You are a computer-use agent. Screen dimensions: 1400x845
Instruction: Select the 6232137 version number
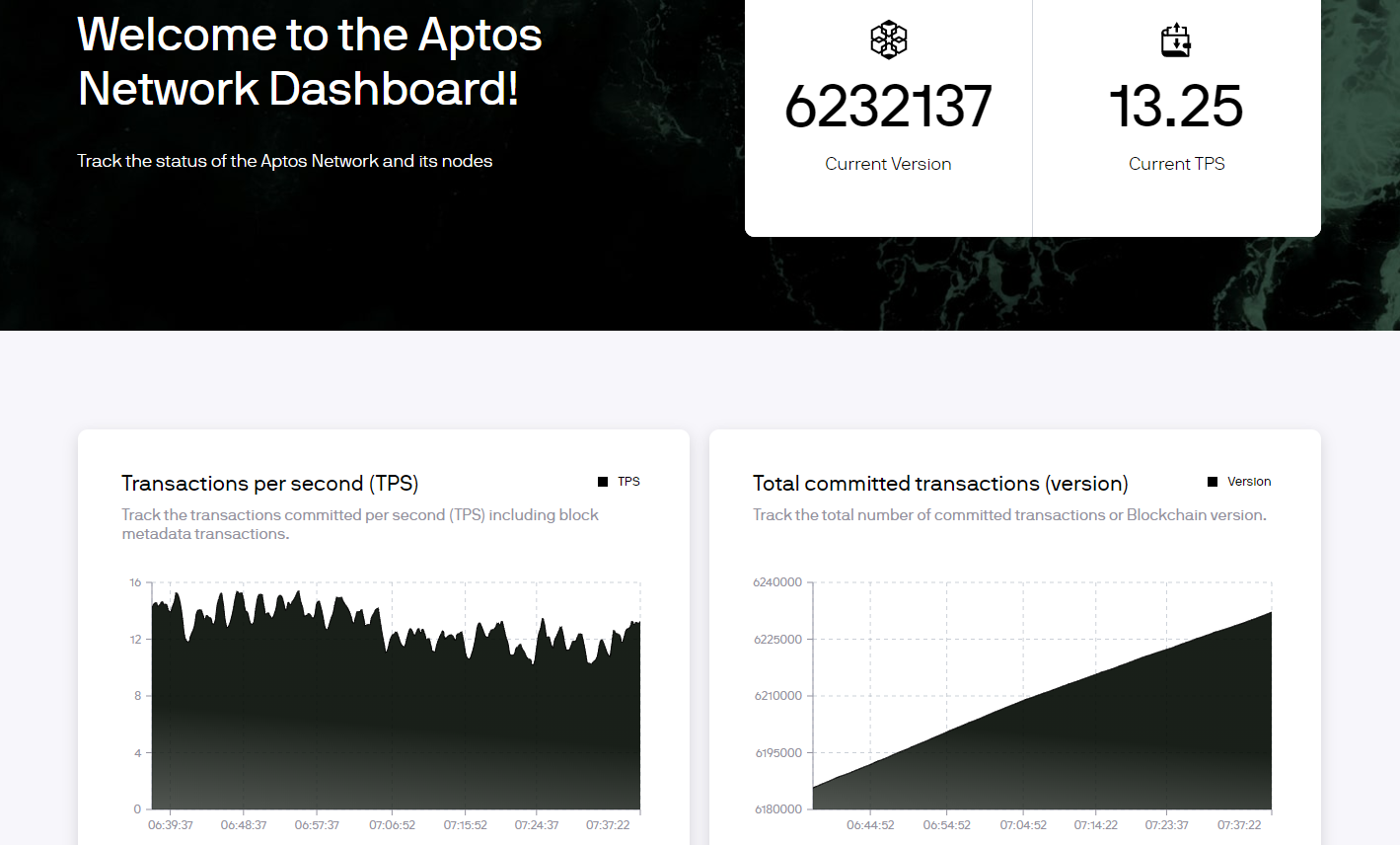pos(888,107)
